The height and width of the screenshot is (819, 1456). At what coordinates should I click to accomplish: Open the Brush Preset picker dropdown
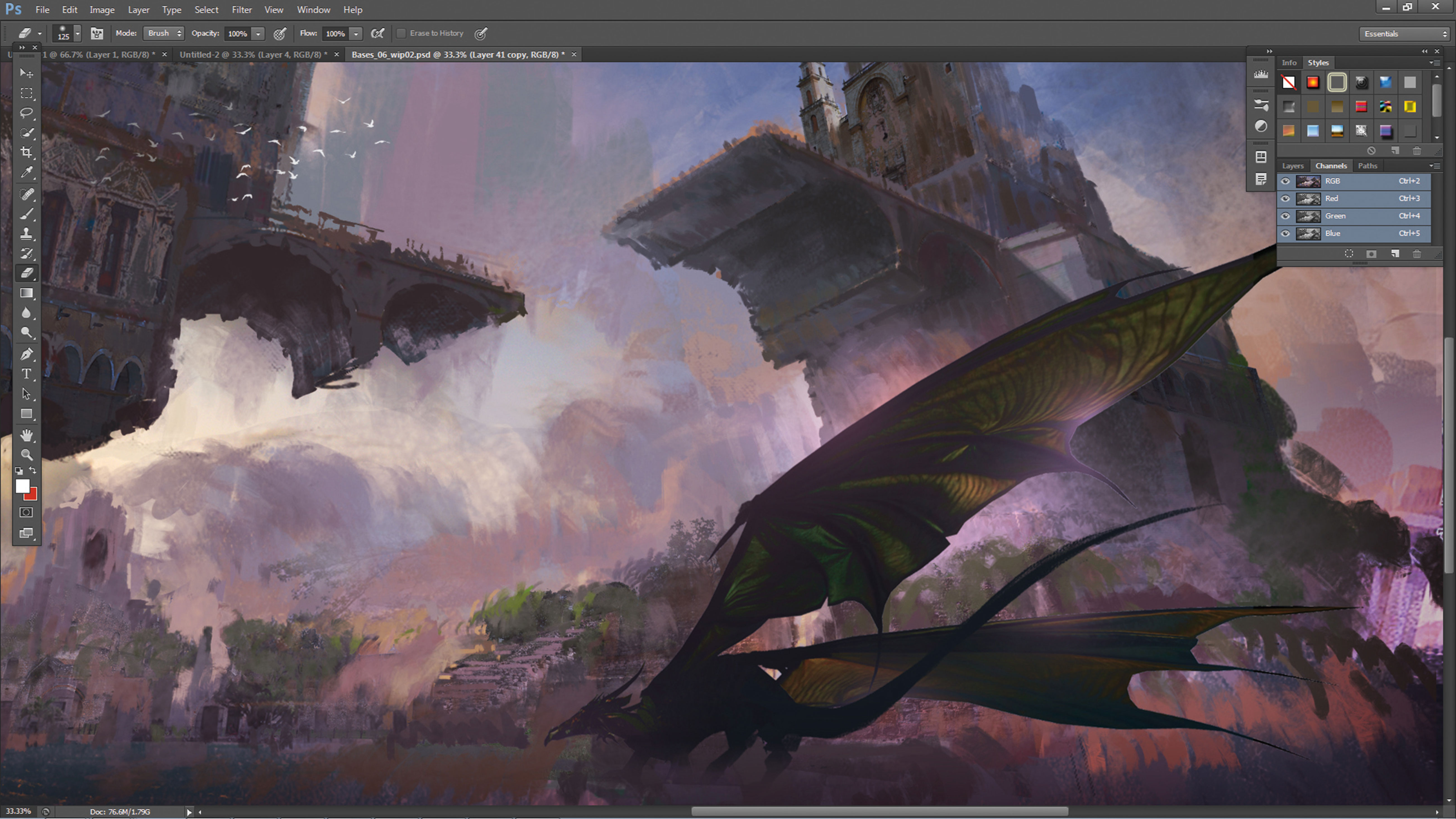[x=77, y=33]
